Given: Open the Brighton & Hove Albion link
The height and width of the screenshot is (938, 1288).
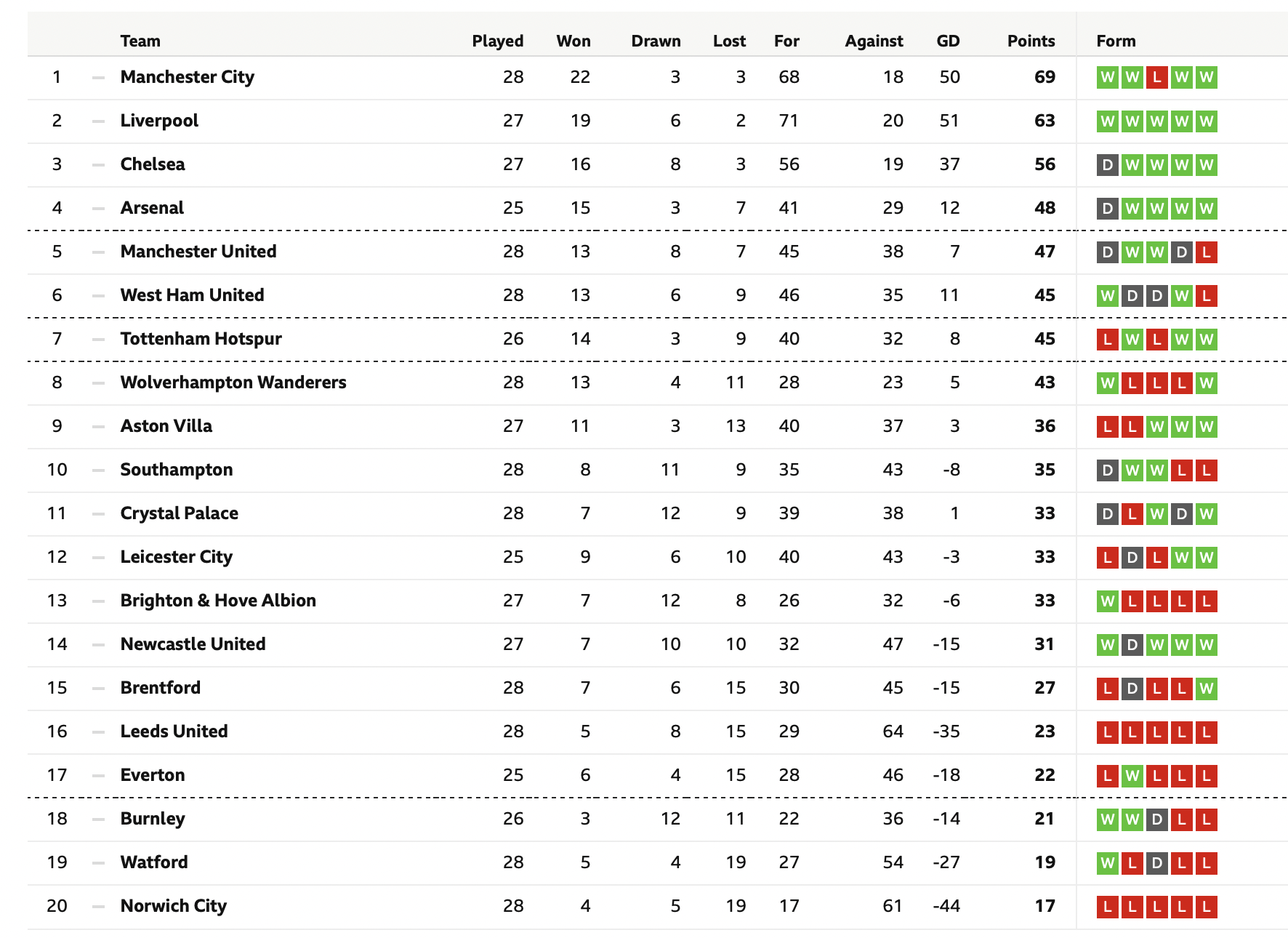Looking at the screenshot, I should tap(218, 601).
